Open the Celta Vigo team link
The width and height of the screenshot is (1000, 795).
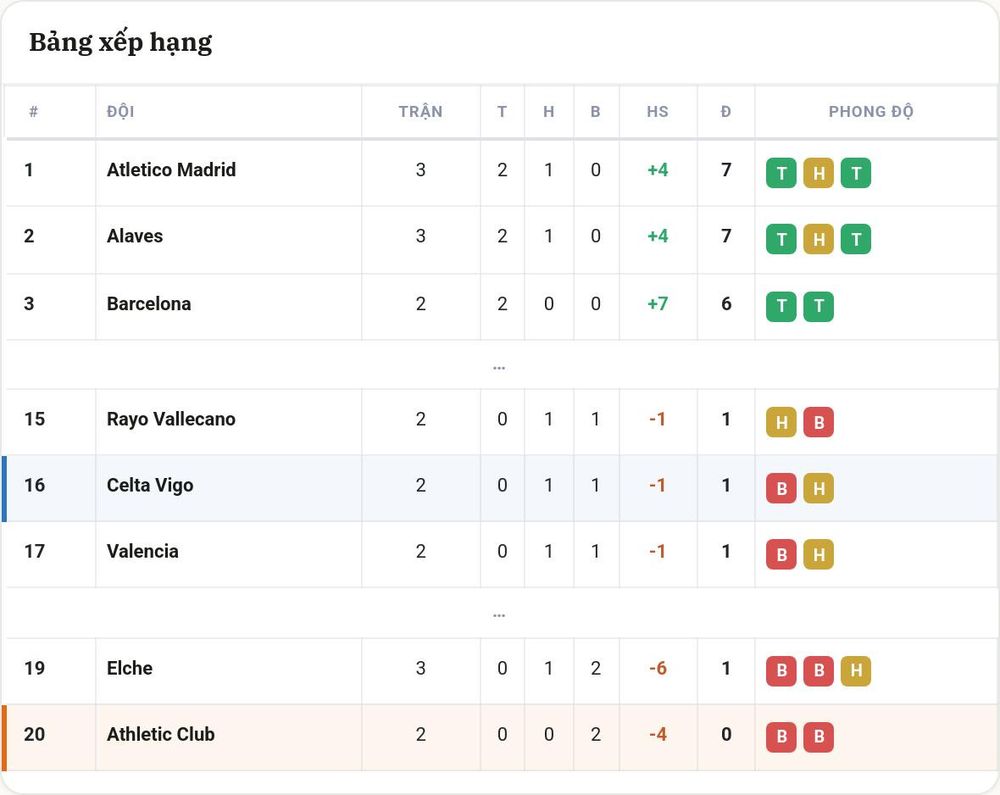click(x=150, y=485)
